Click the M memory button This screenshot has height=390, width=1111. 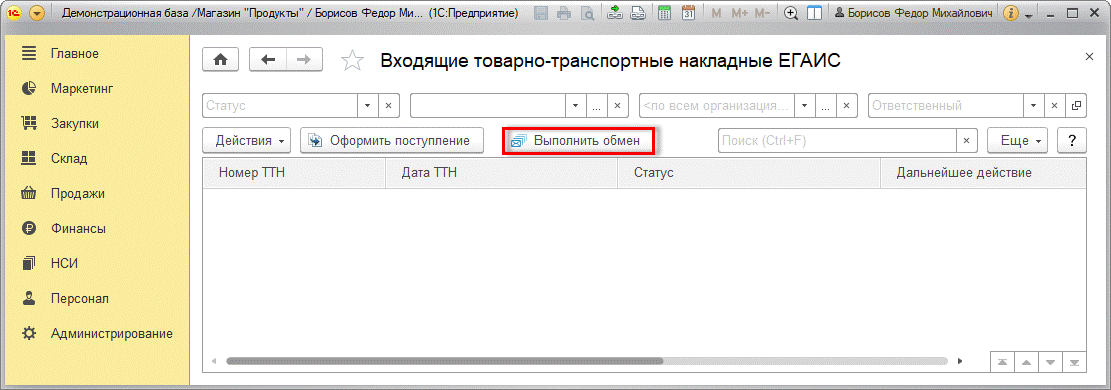pyautogui.click(x=716, y=13)
